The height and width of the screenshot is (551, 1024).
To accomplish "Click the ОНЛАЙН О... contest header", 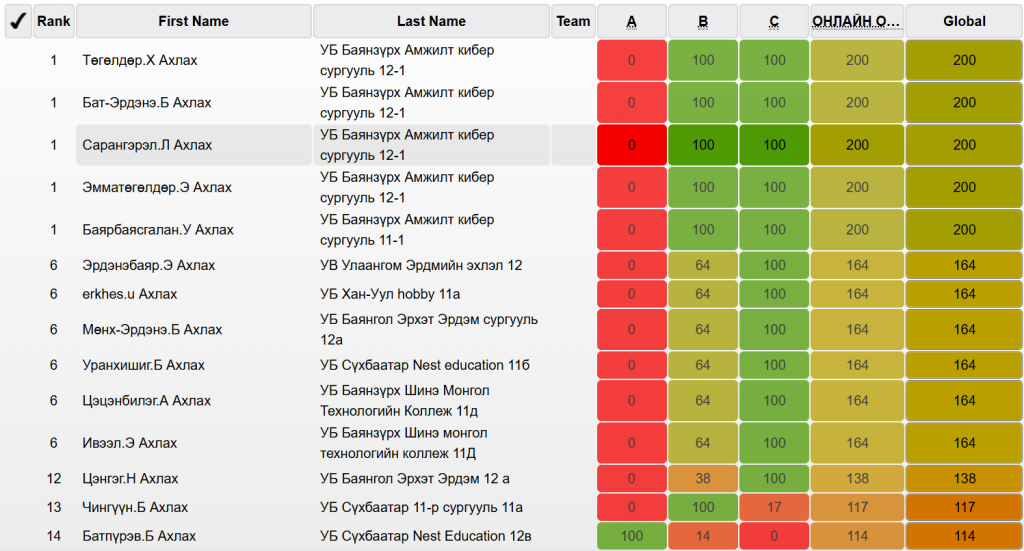I will click(x=857, y=21).
